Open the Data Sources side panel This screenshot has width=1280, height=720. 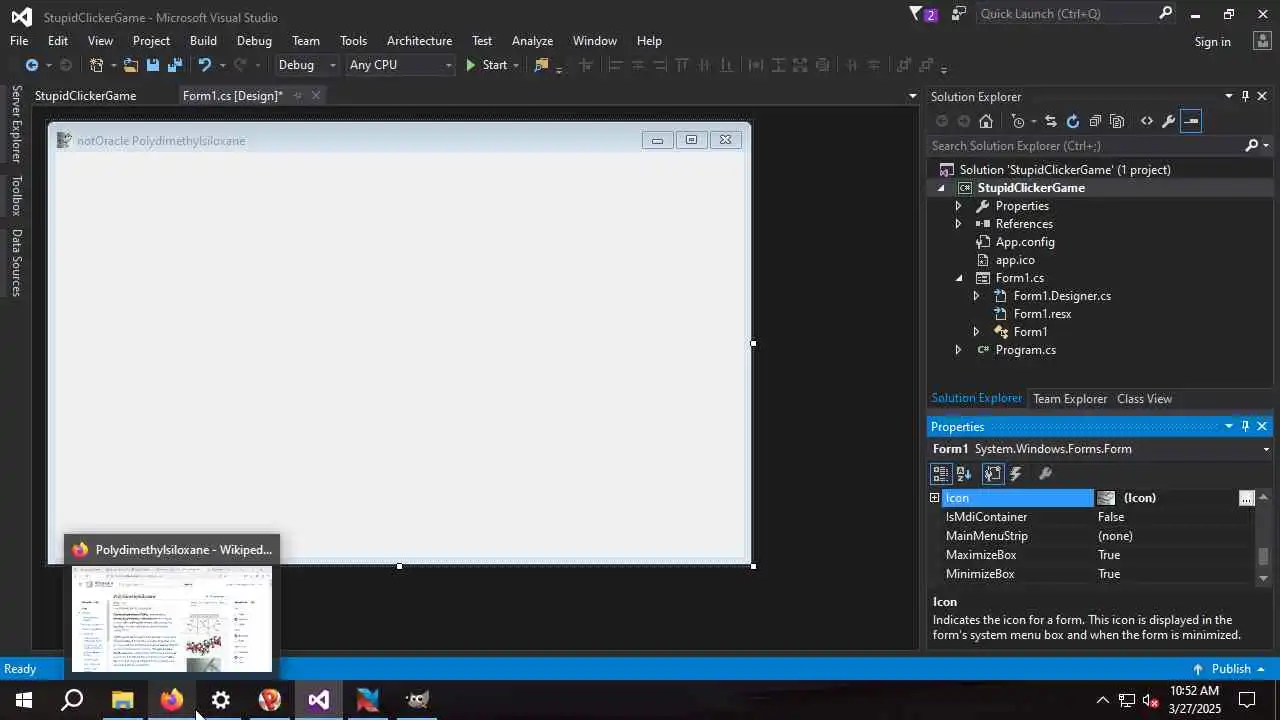[x=16, y=263]
